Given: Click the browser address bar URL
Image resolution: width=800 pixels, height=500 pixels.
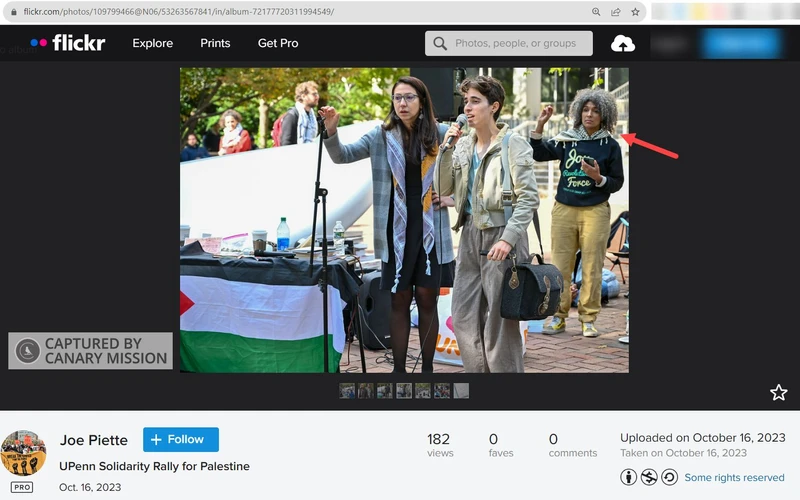Looking at the screenshot, I should [180, 12].
